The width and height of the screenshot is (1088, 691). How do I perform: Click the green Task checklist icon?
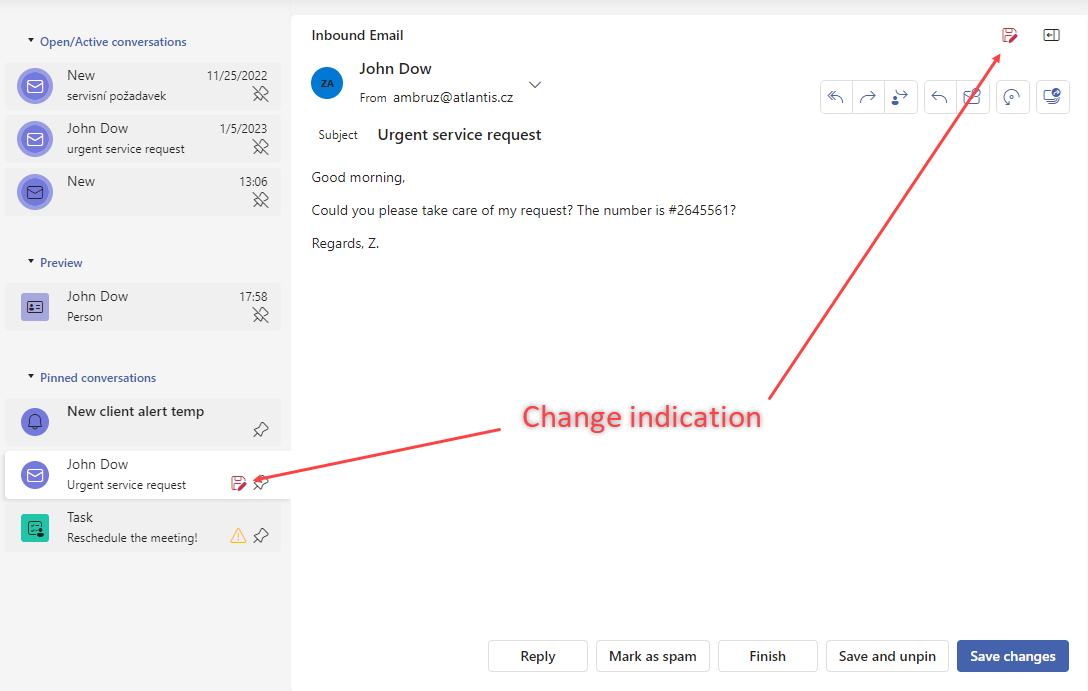35,528
